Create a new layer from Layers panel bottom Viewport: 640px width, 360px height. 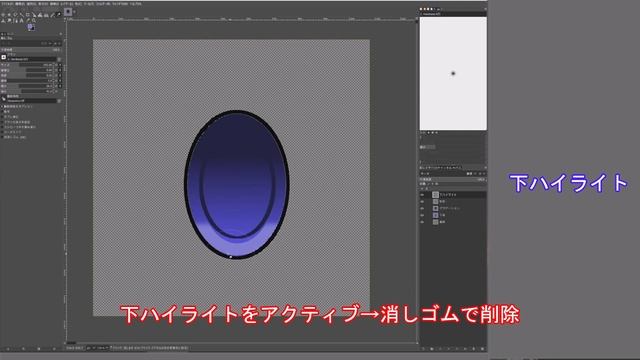[423, 349]
